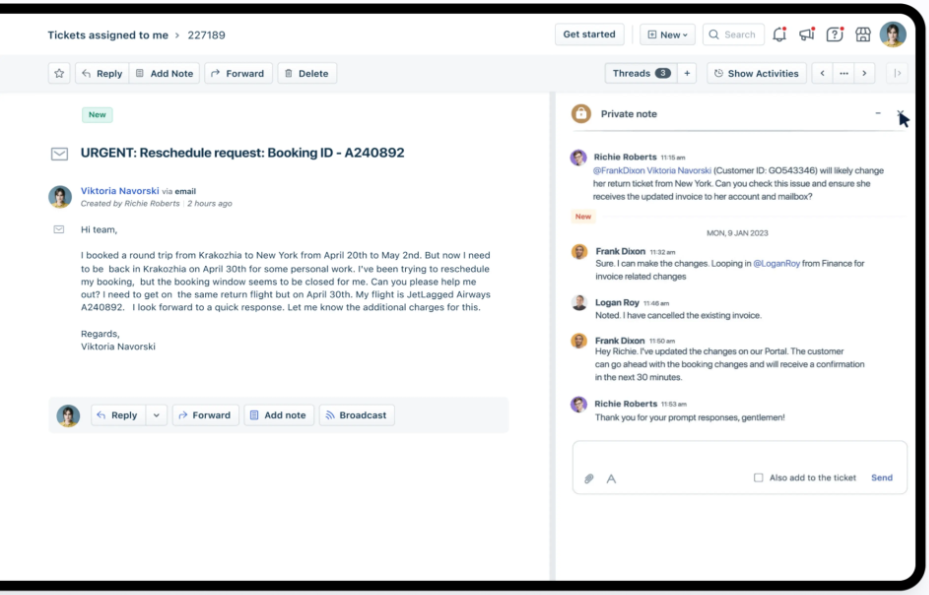Open the announcements megaphone icon

[807, 34]
